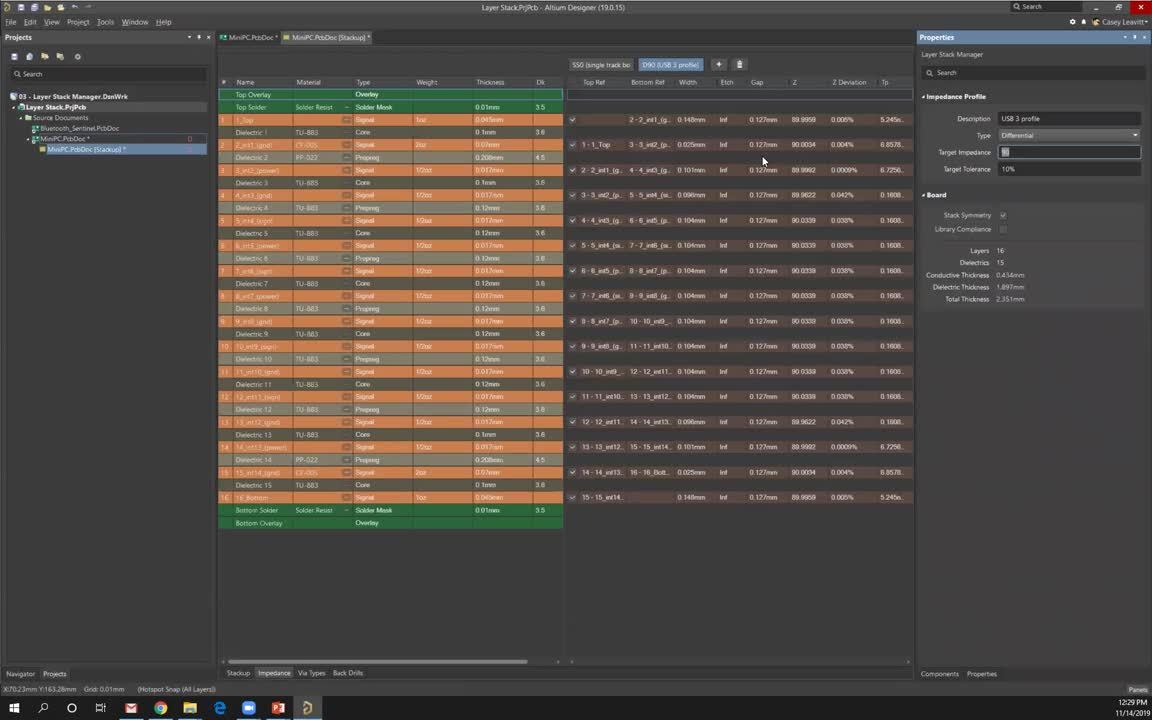1152x720 pixels.
Task: Click the open folder icon in quick access bar
Action: pyautogui.click(x=46, y=7)
